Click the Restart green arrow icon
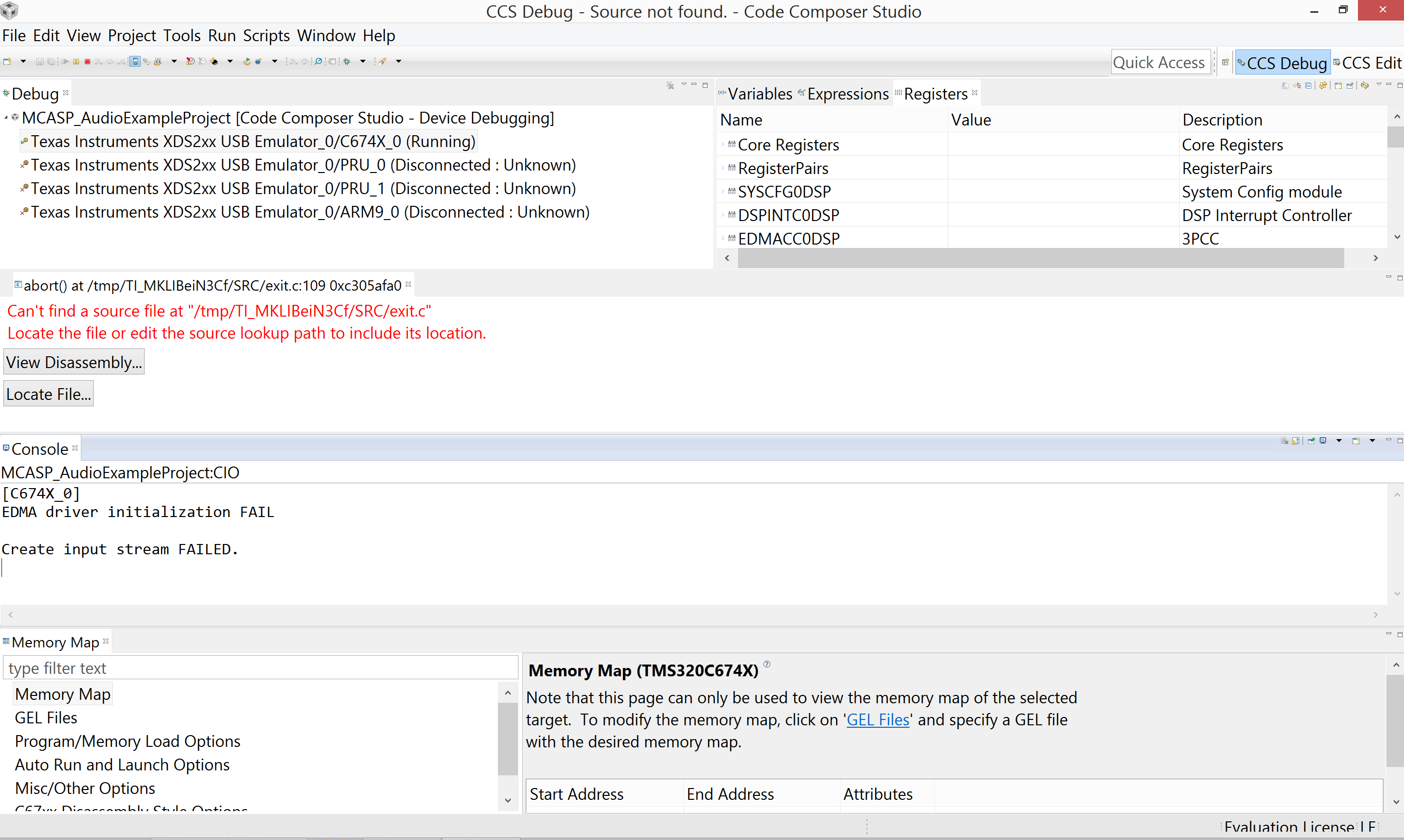The height and width of the screenshot is (840, 1404). click(x=246, y=62)
